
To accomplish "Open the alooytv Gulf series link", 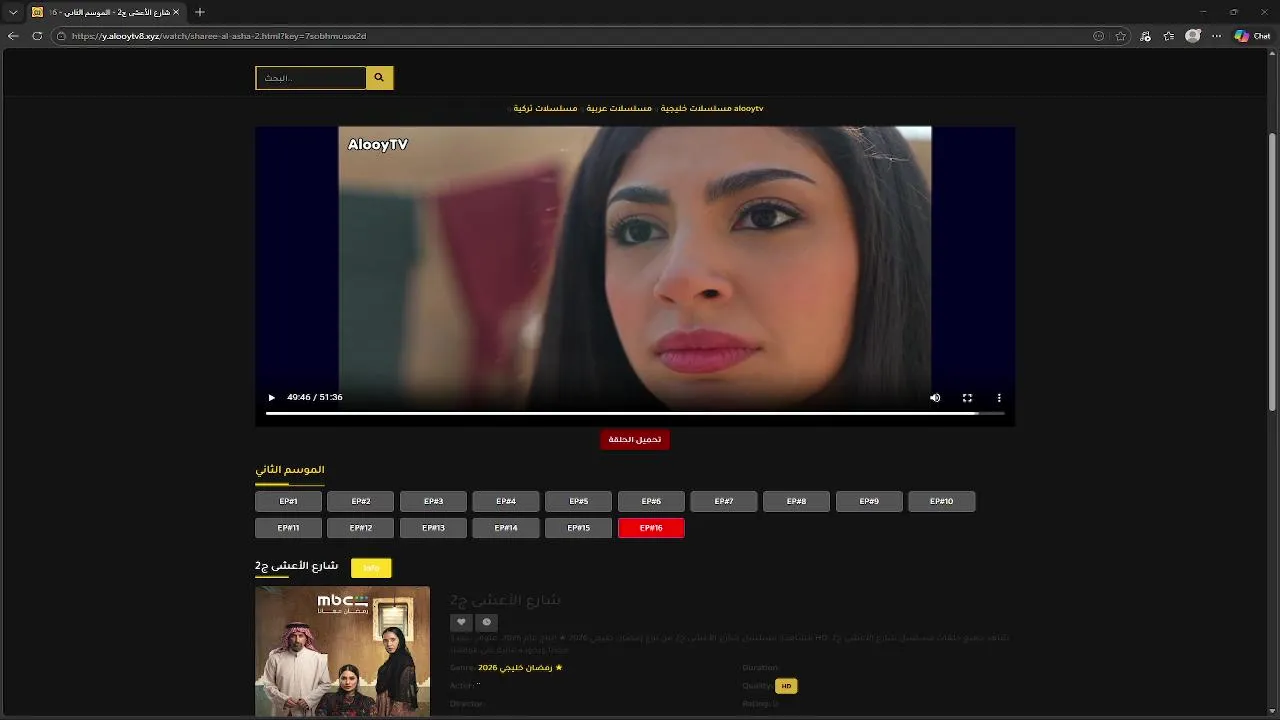I will [x=711, y=108].
